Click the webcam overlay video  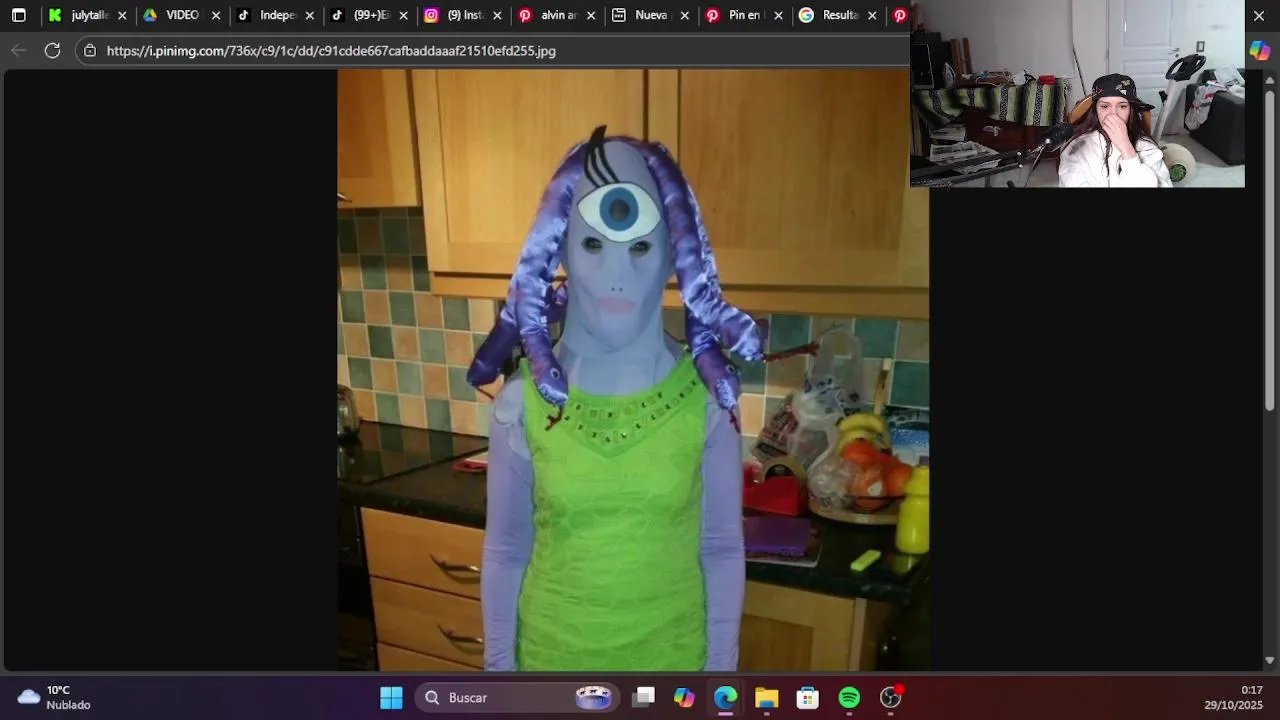(1077, 94)
